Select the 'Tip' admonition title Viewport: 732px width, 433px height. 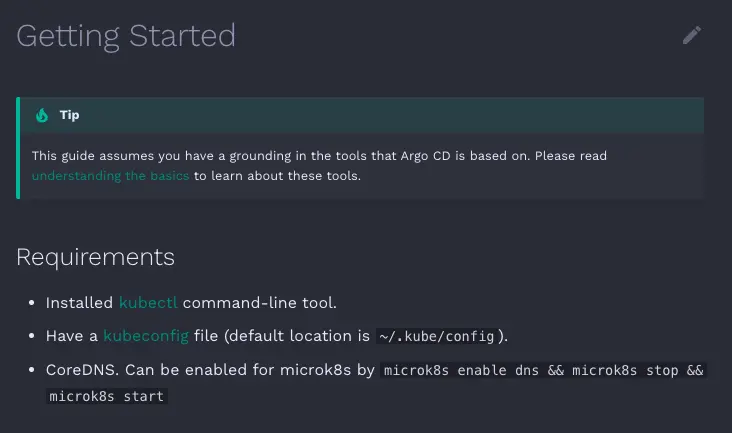pyautogui.click(x=70, y=115)
